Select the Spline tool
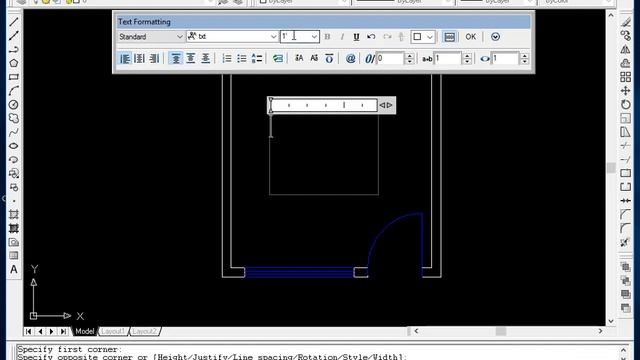The height and width of the screenshot is (360, 640). click(13, 132)
